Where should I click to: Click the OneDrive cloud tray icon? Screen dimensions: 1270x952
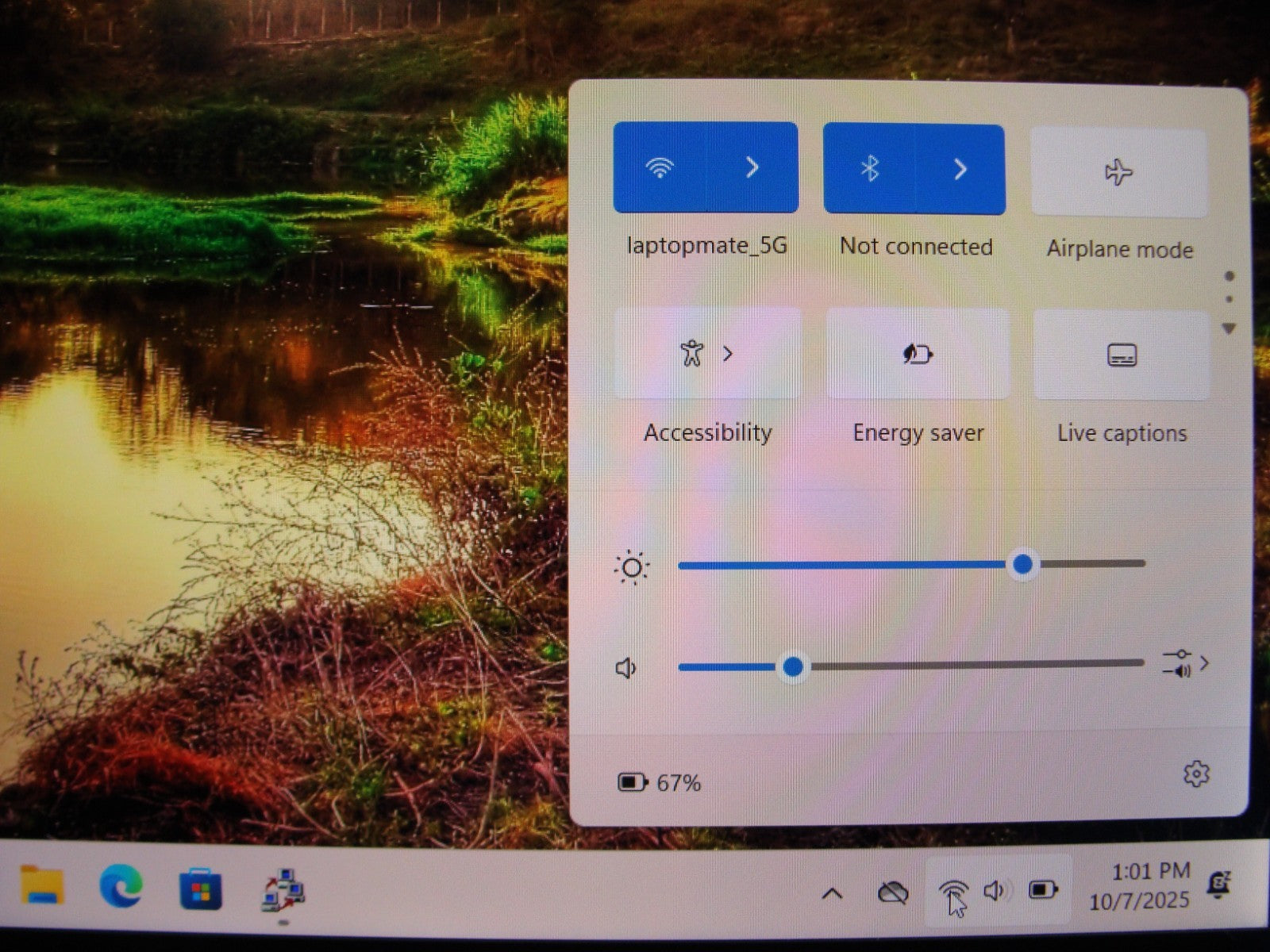click(x=892, y=893)
